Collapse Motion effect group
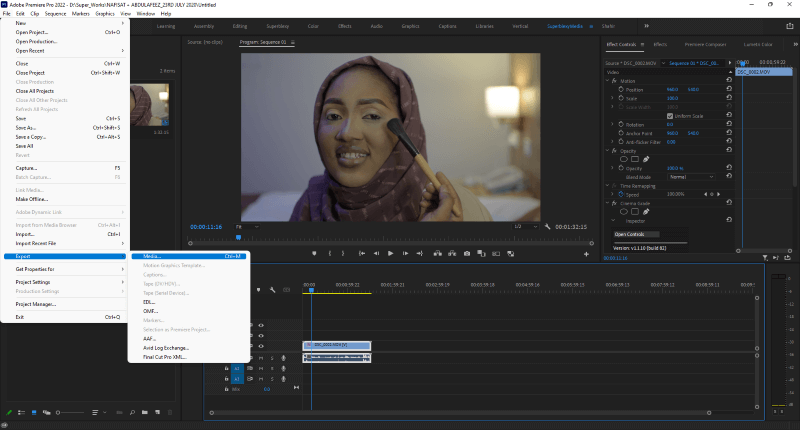Image resolution: width=800 pixels, height=430 pixels. [x=607, y=81]
